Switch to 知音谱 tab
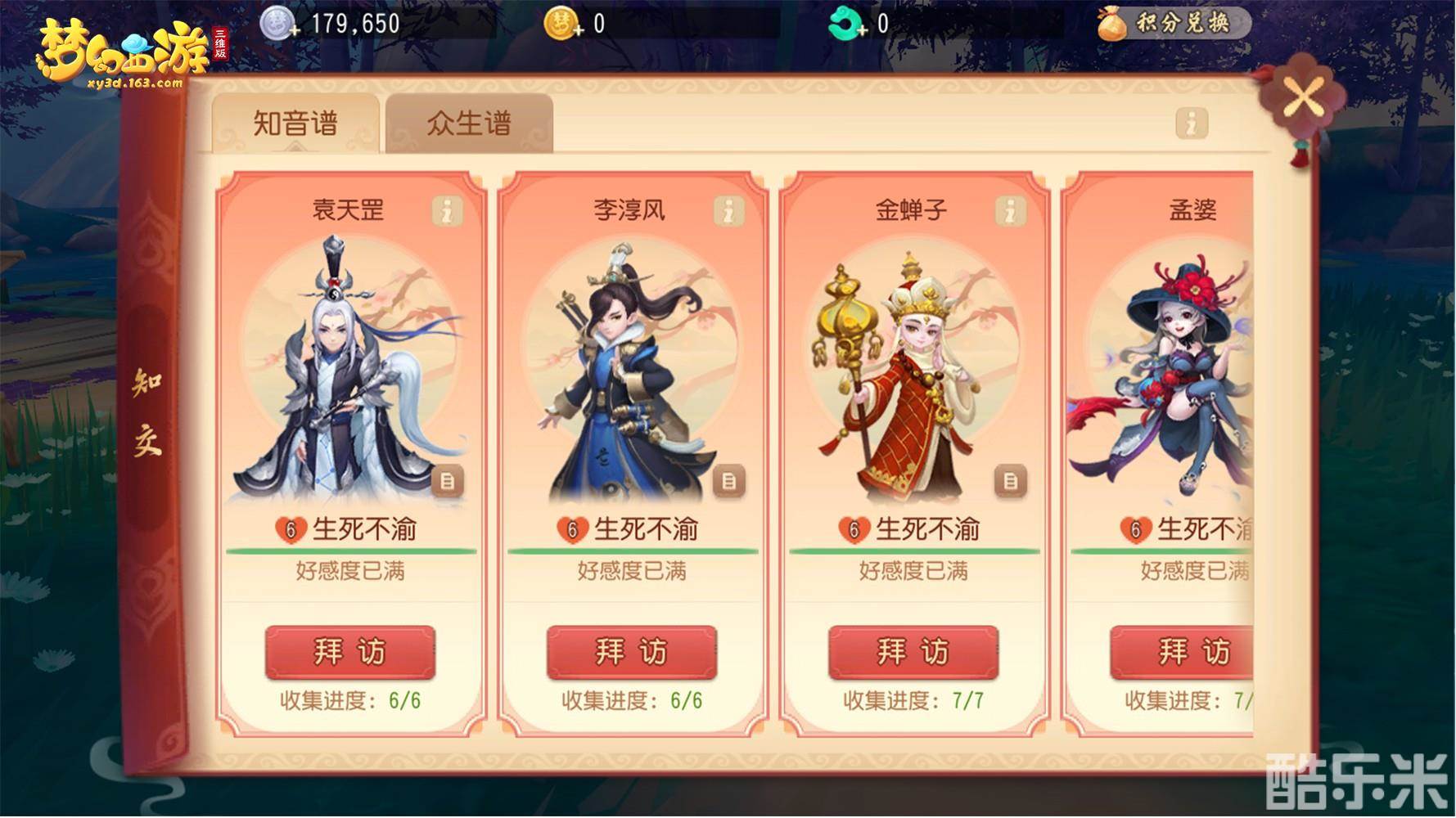1456x818 pixels. coord(295,124)
